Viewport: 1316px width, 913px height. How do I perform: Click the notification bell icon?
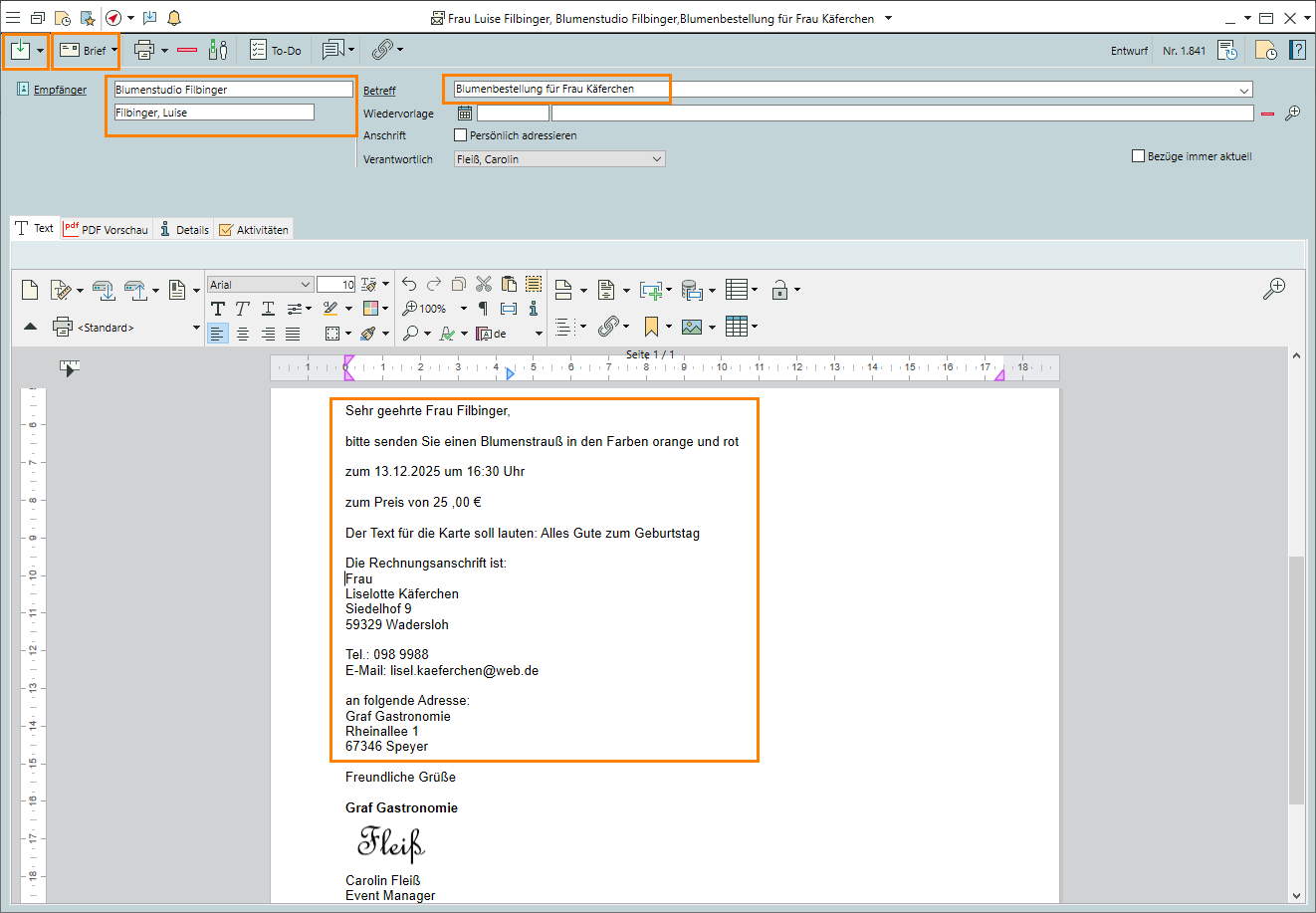[x=174, y=18]
